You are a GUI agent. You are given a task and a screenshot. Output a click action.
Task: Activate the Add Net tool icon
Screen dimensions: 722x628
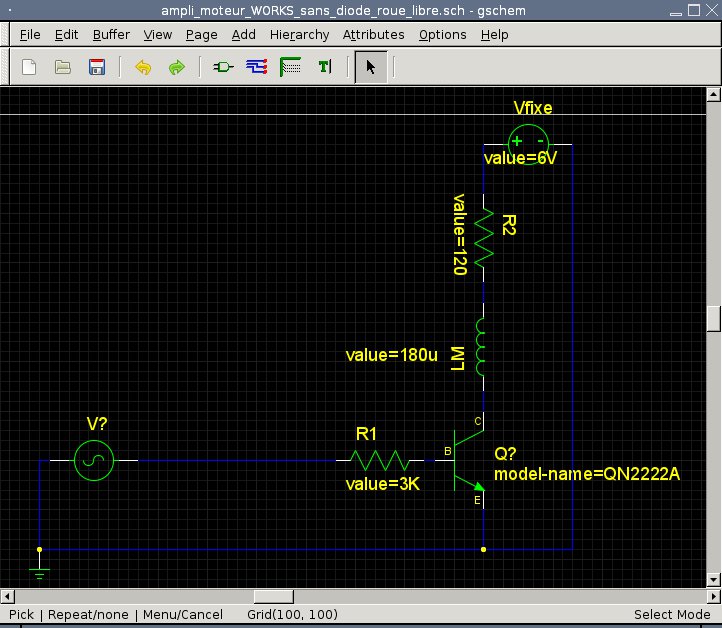257,67
